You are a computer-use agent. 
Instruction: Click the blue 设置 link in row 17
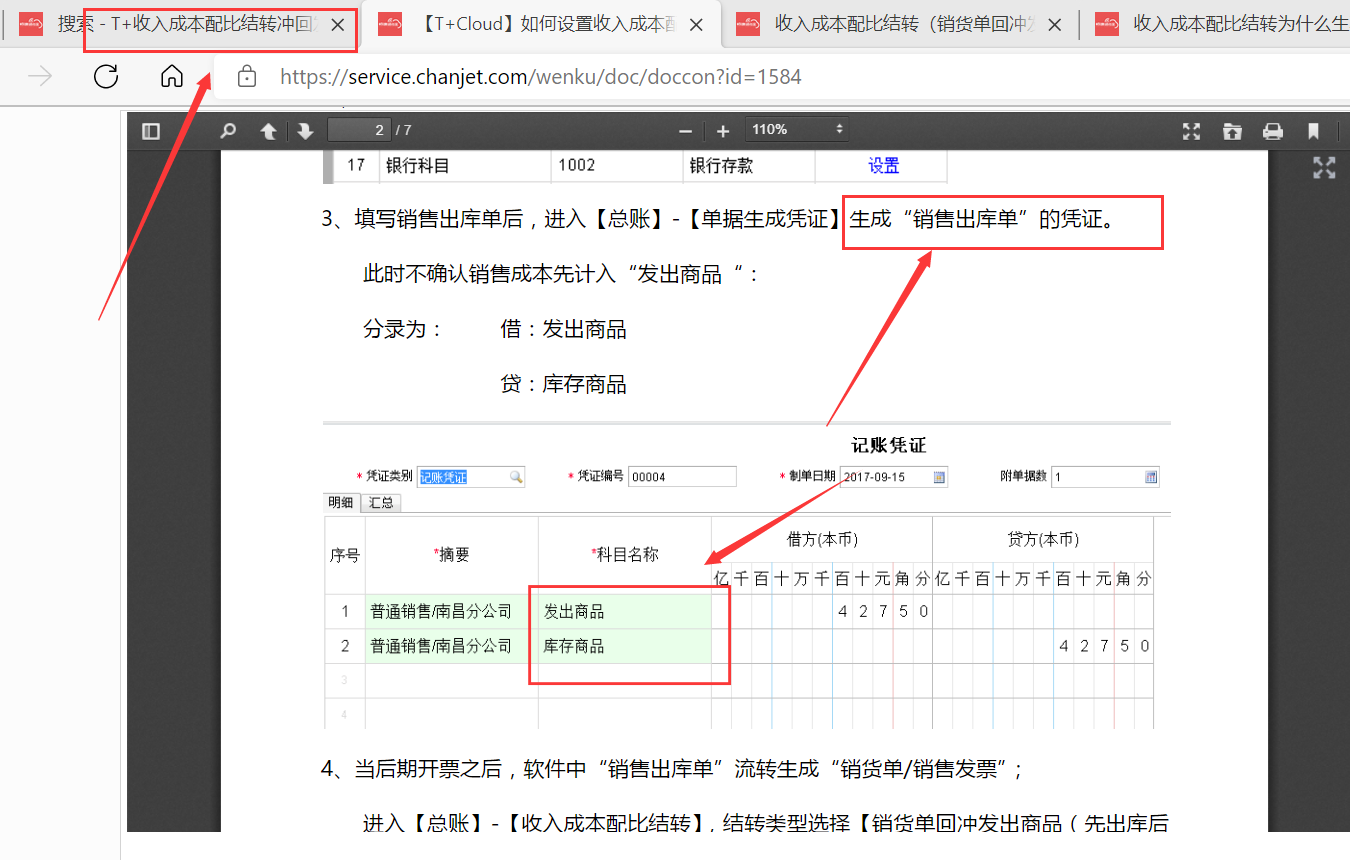coord(883,166)
